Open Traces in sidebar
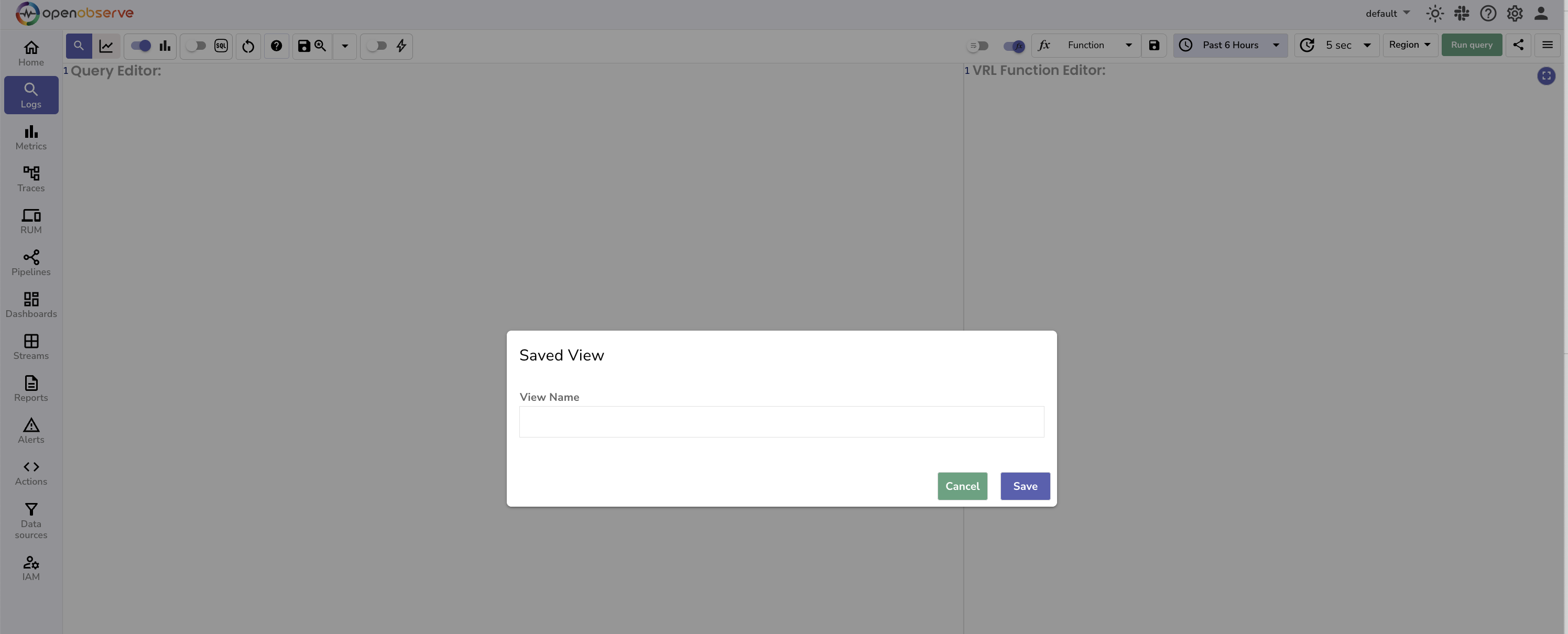Screen dimensions: 1568x634 31,179
